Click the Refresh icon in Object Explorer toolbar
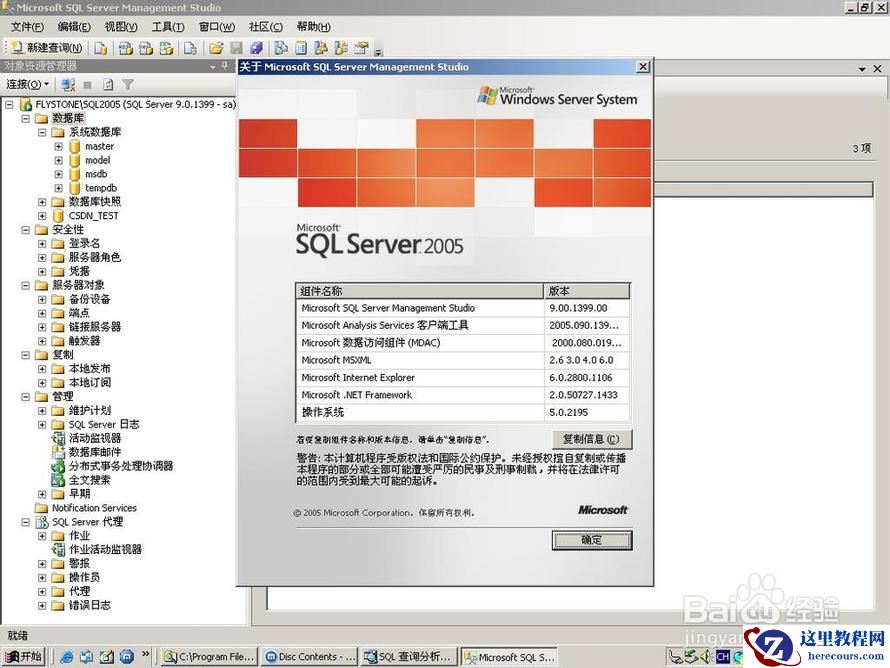Image resolution: width=890 pixels, height=668 pixels. click(x=108, y=85)
